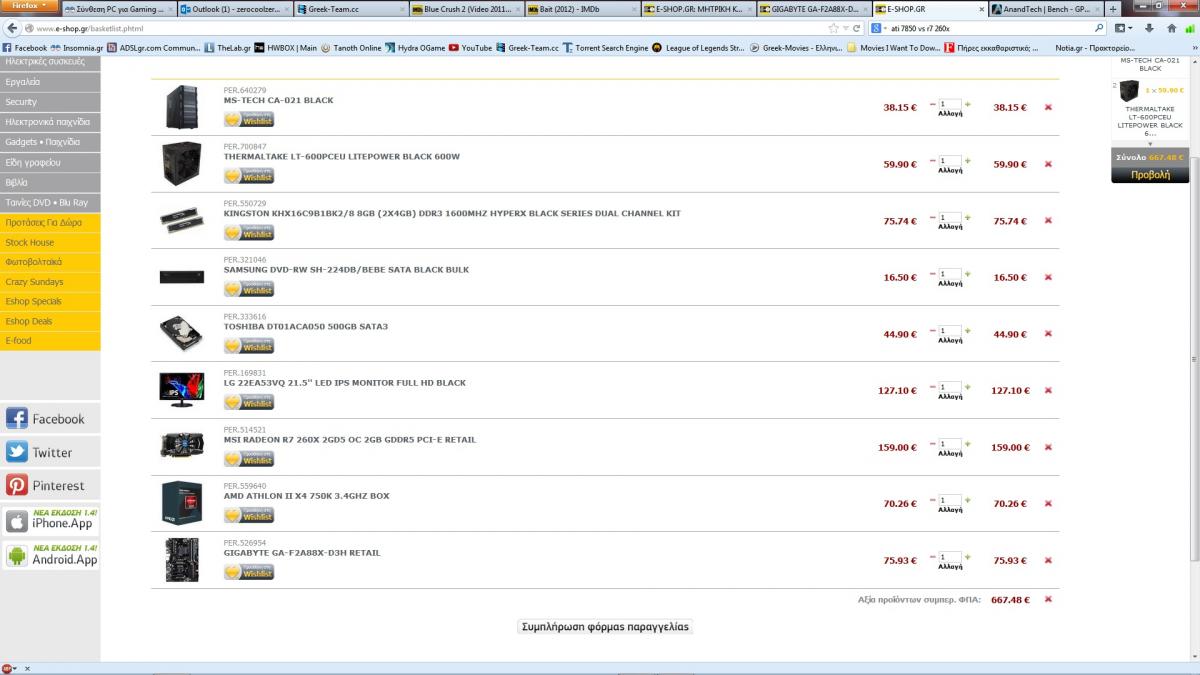Add Thermaltake LT-600PCEU to Wishlist
The height and width of the screenshot is (675, 1200).
pos(249,176)
